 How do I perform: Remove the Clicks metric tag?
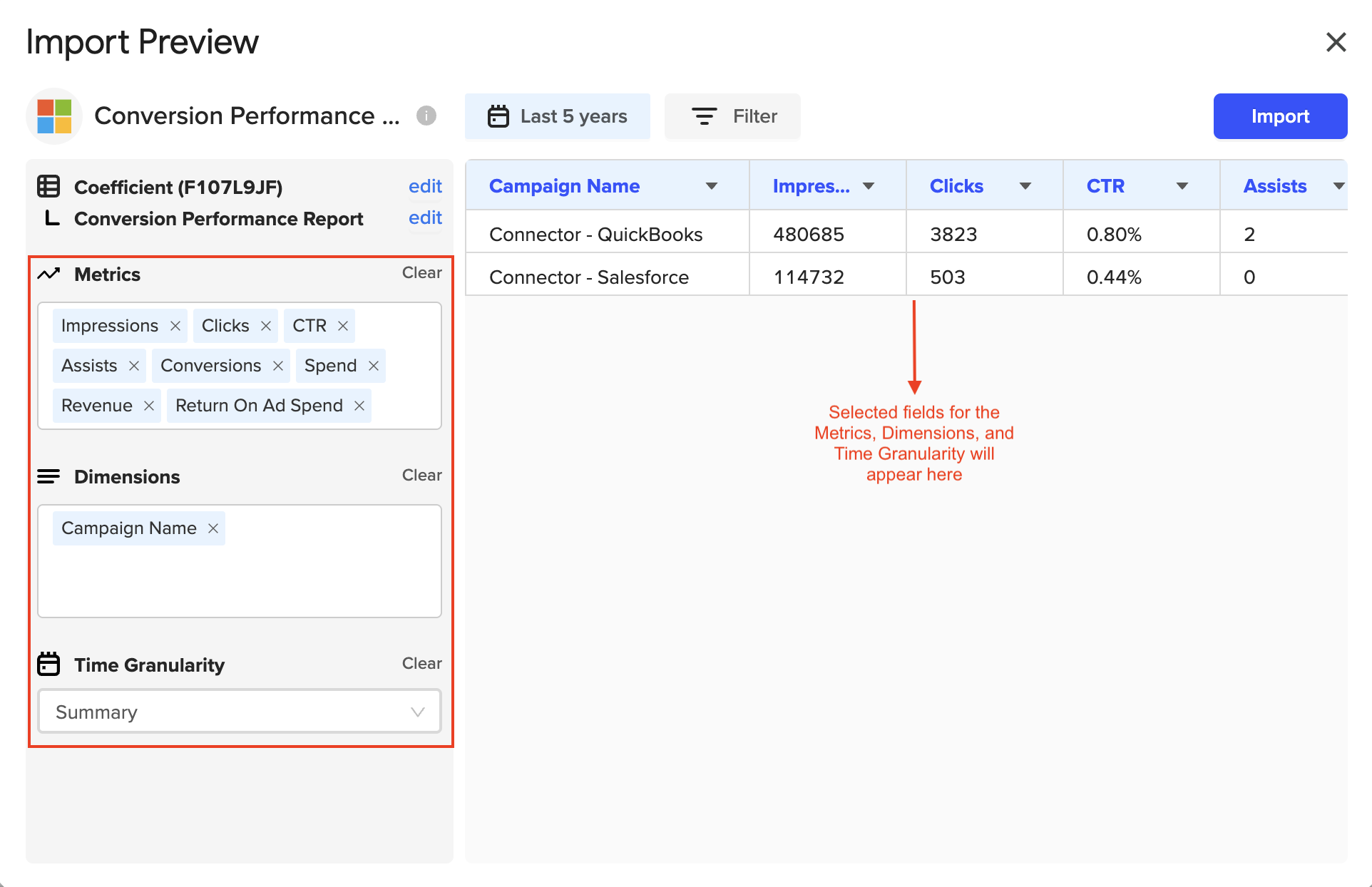point(266,326)
